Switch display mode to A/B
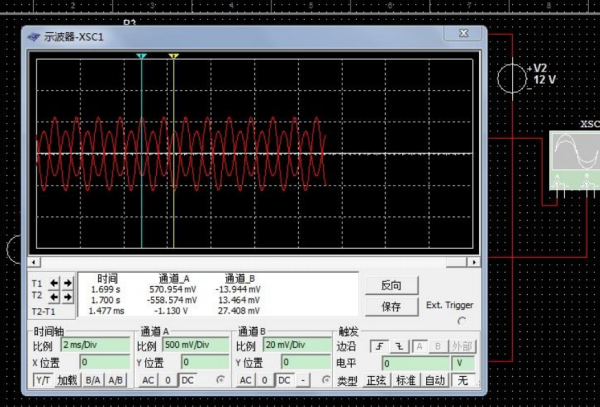Screen dimensions: 600x407 click(x=116, y=380)
